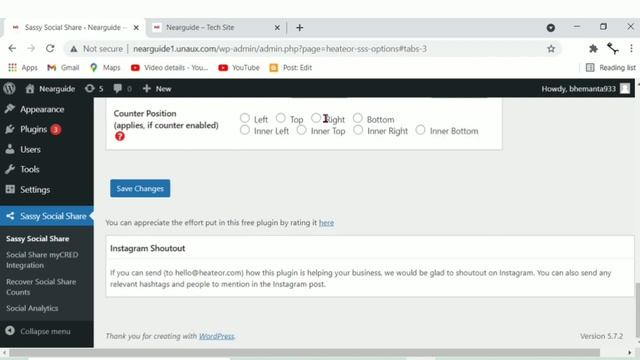The image size is (640, 360).
Task: Open the Sassy Social Share submenu link
Action: pyautogui.click(x=38, y=238)
